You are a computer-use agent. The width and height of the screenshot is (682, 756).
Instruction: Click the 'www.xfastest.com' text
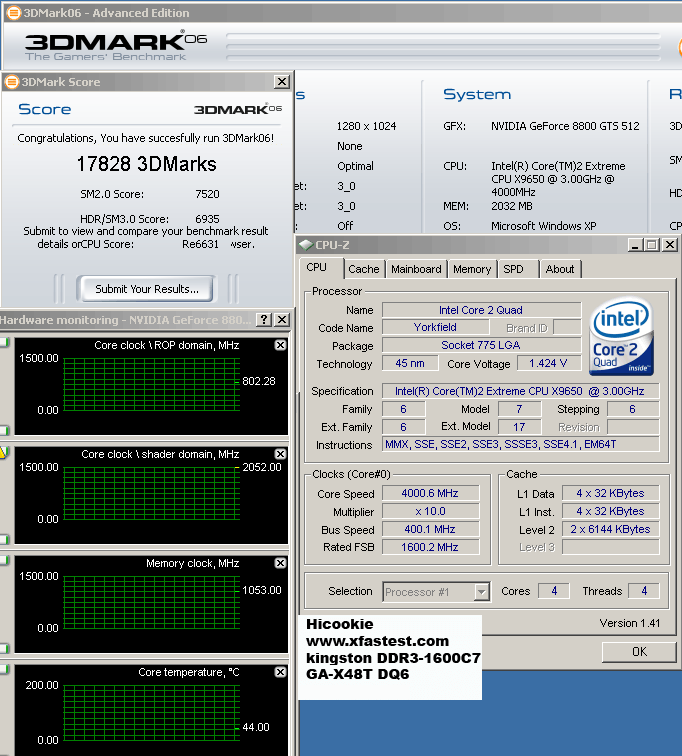(x=377, y=641)
